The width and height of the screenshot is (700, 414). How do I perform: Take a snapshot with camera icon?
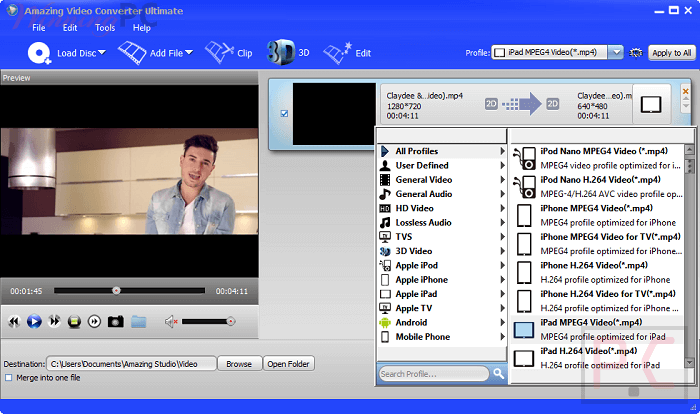tap(116, 321)
